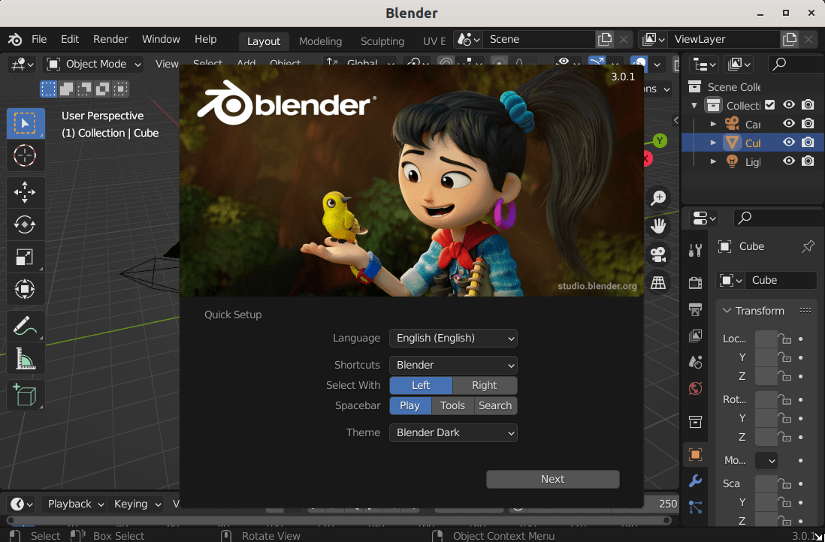Hide the Cube in viewport

click(x=789, y=143)
